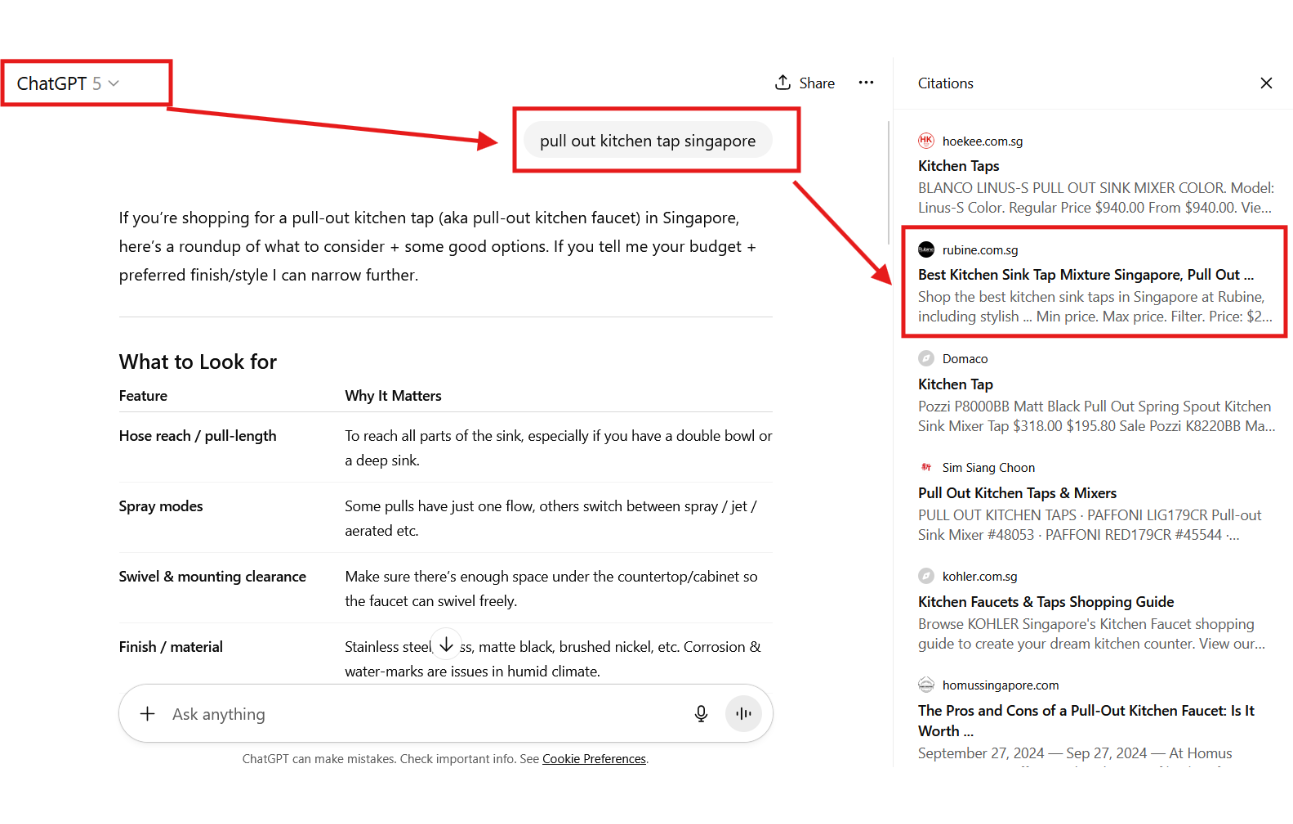This screenshot has height=824, width=1293.
Task: Open the three-dot more options menu
Action: pyautogui.click(x=866, y=83)
